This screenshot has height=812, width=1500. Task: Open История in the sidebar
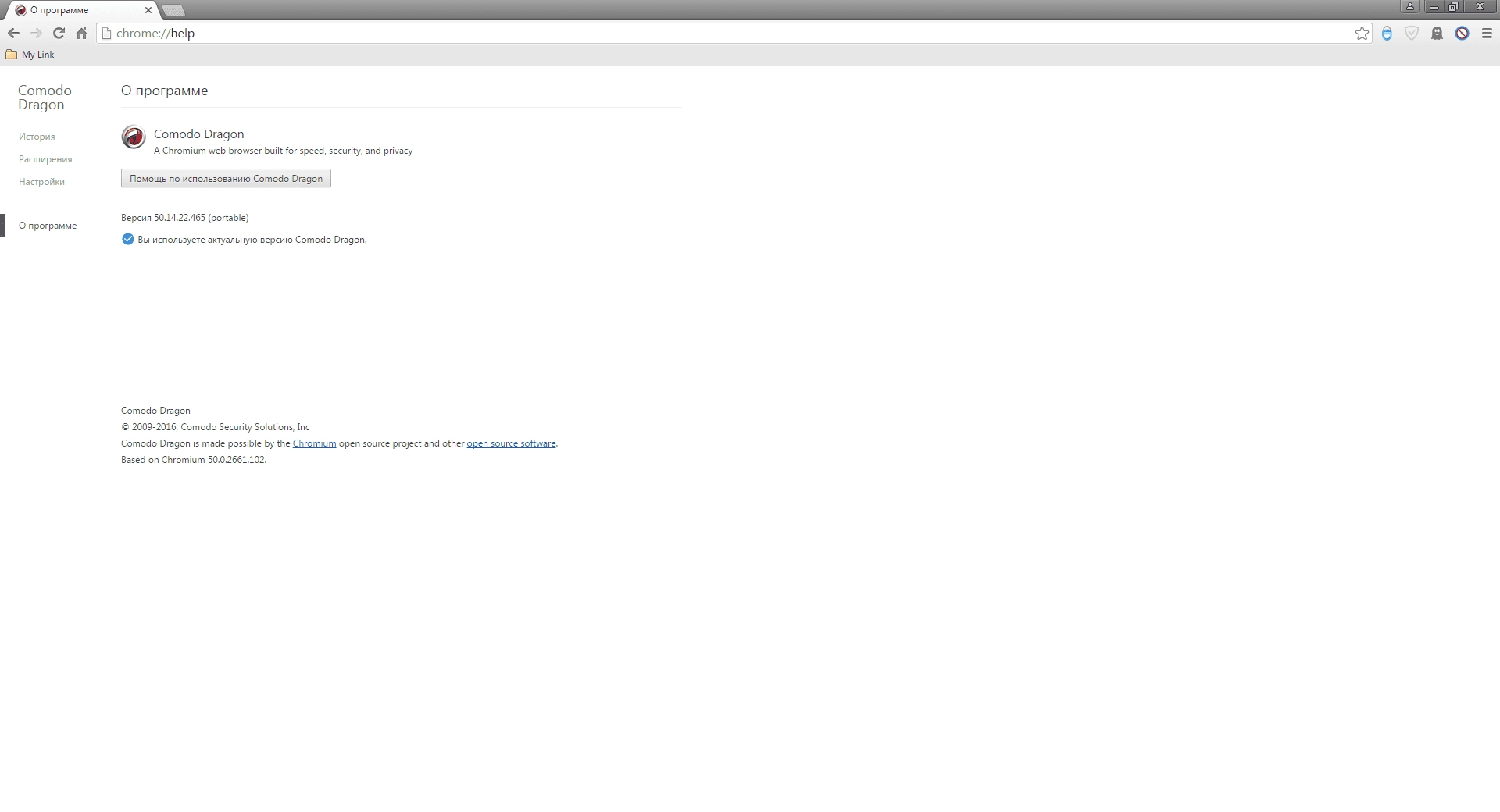point(37,137)
